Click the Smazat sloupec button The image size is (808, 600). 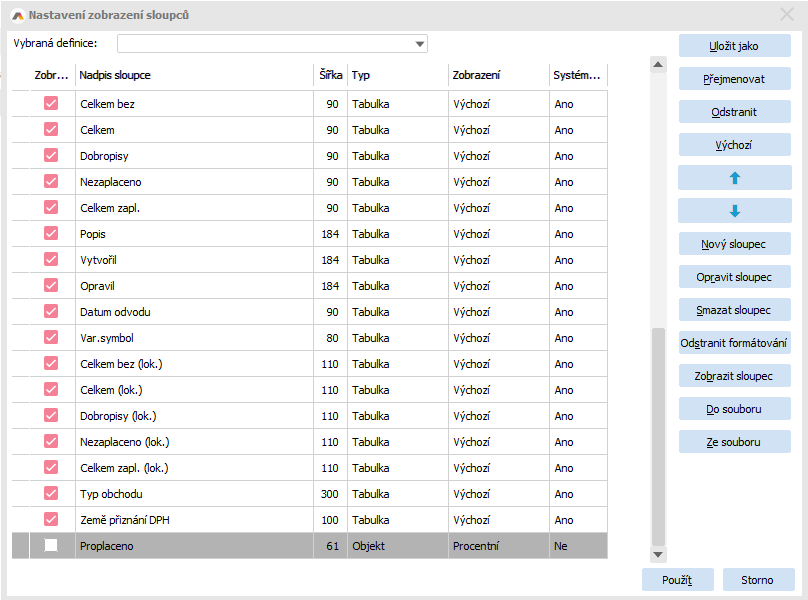(734, 310)
